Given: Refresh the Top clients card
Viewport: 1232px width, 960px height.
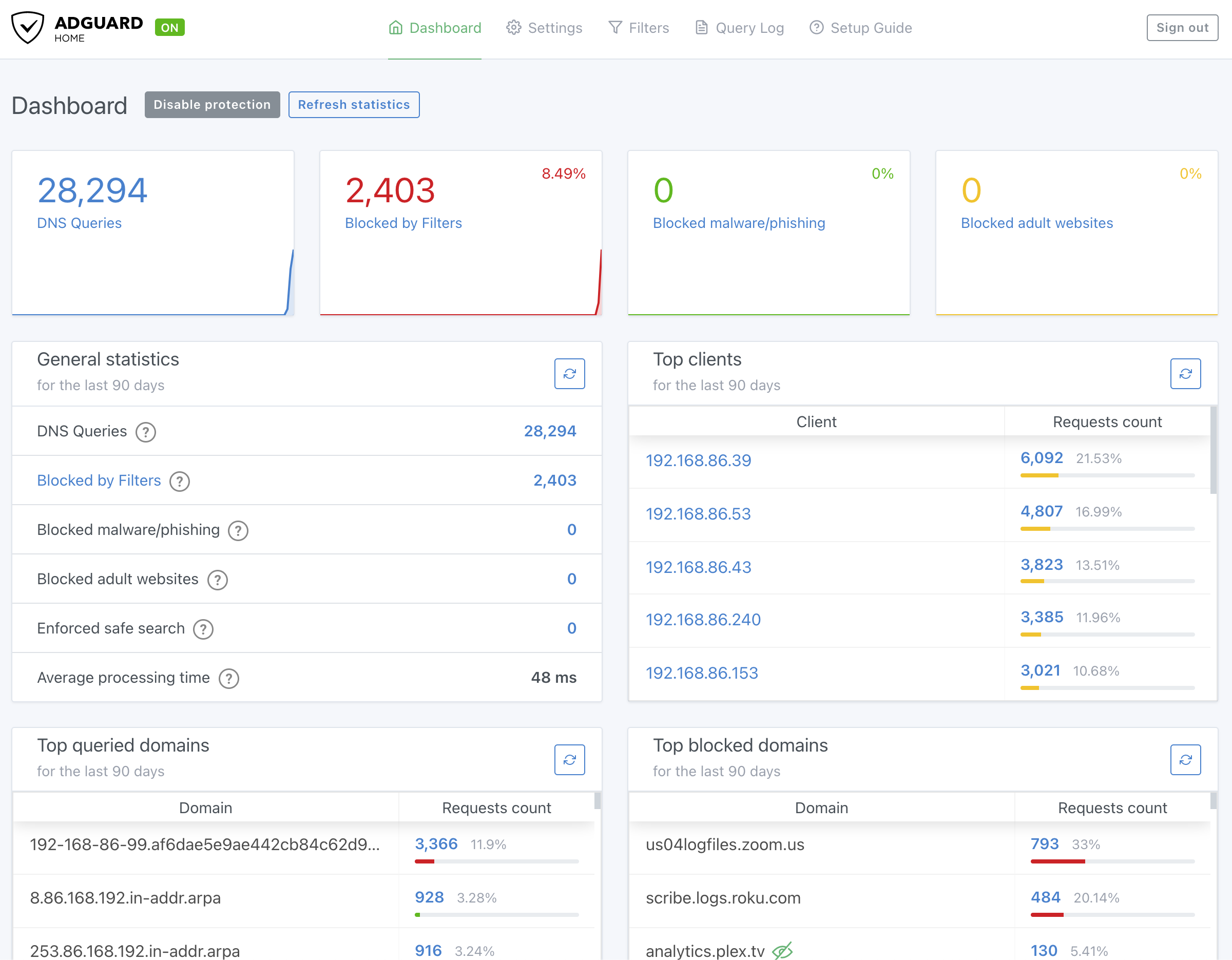Looking at the screenshot, I should pos(1185,373).
